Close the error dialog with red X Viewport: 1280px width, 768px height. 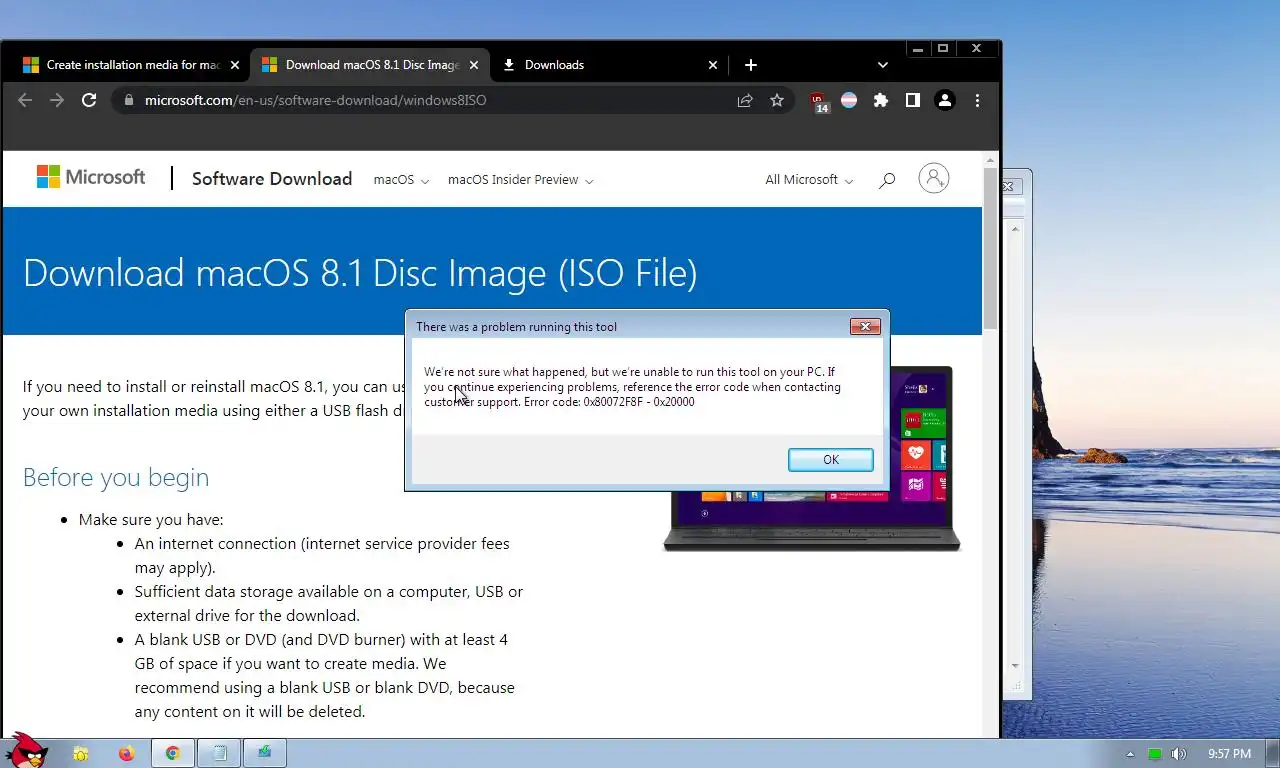point(865,326)
